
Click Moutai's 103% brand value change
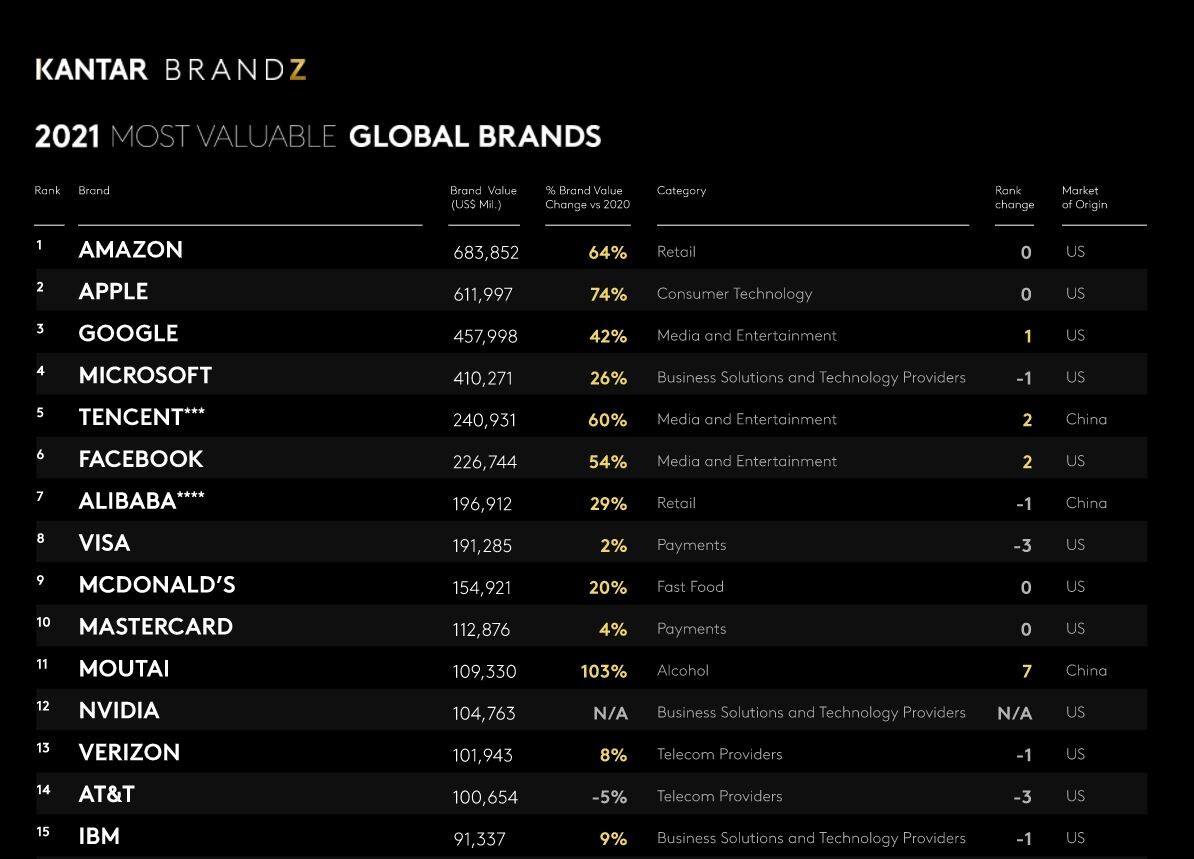[604, 671]
